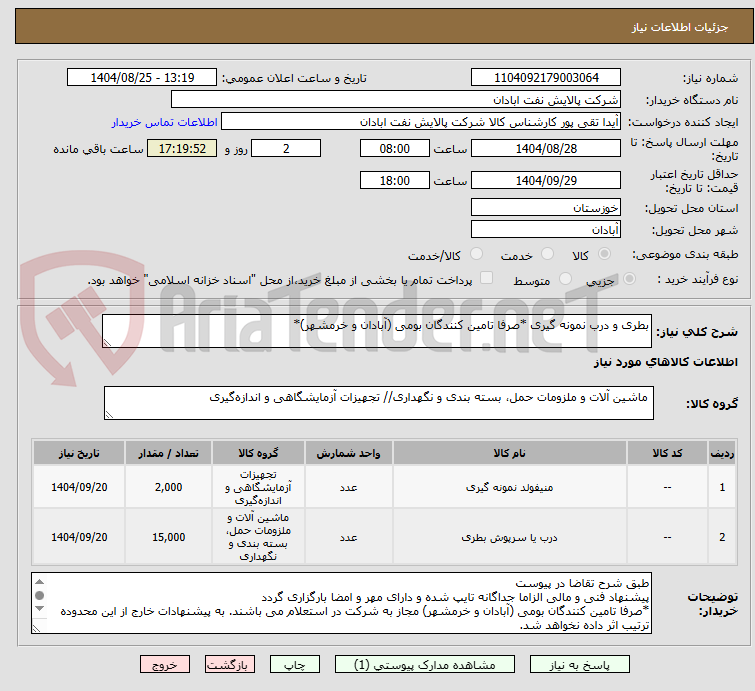Click the پاسخ به نیاز button
Screen dimensions: 755x691
579,665
